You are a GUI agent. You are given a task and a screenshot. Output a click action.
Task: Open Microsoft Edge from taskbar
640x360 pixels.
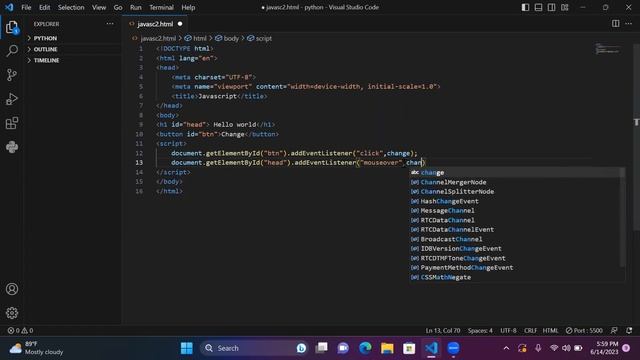tap(365, 348)
